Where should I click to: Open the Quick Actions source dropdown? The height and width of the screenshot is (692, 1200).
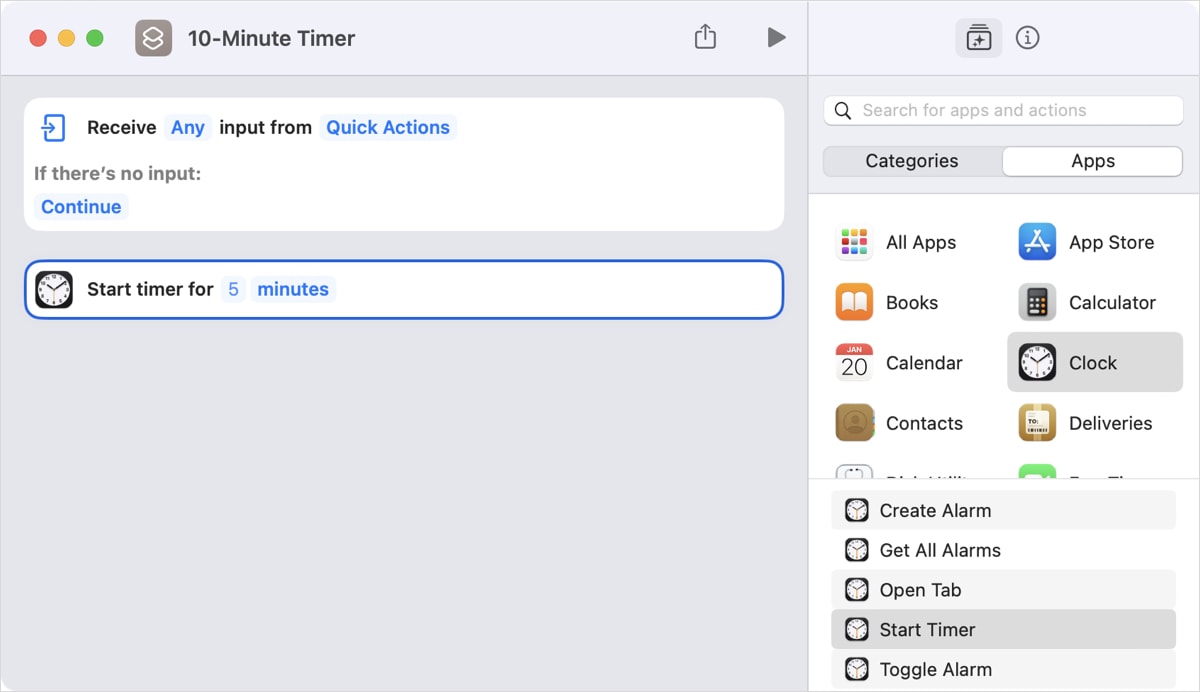(388, 127)
